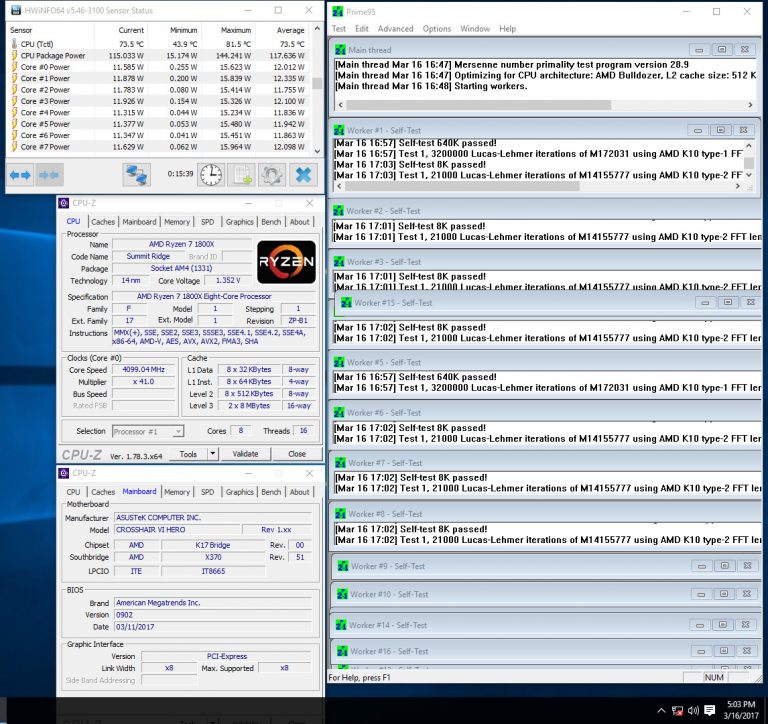The height and width of the screenshot is (724, 768).
Task: Click the log file add icon
Action: [241, 175]
